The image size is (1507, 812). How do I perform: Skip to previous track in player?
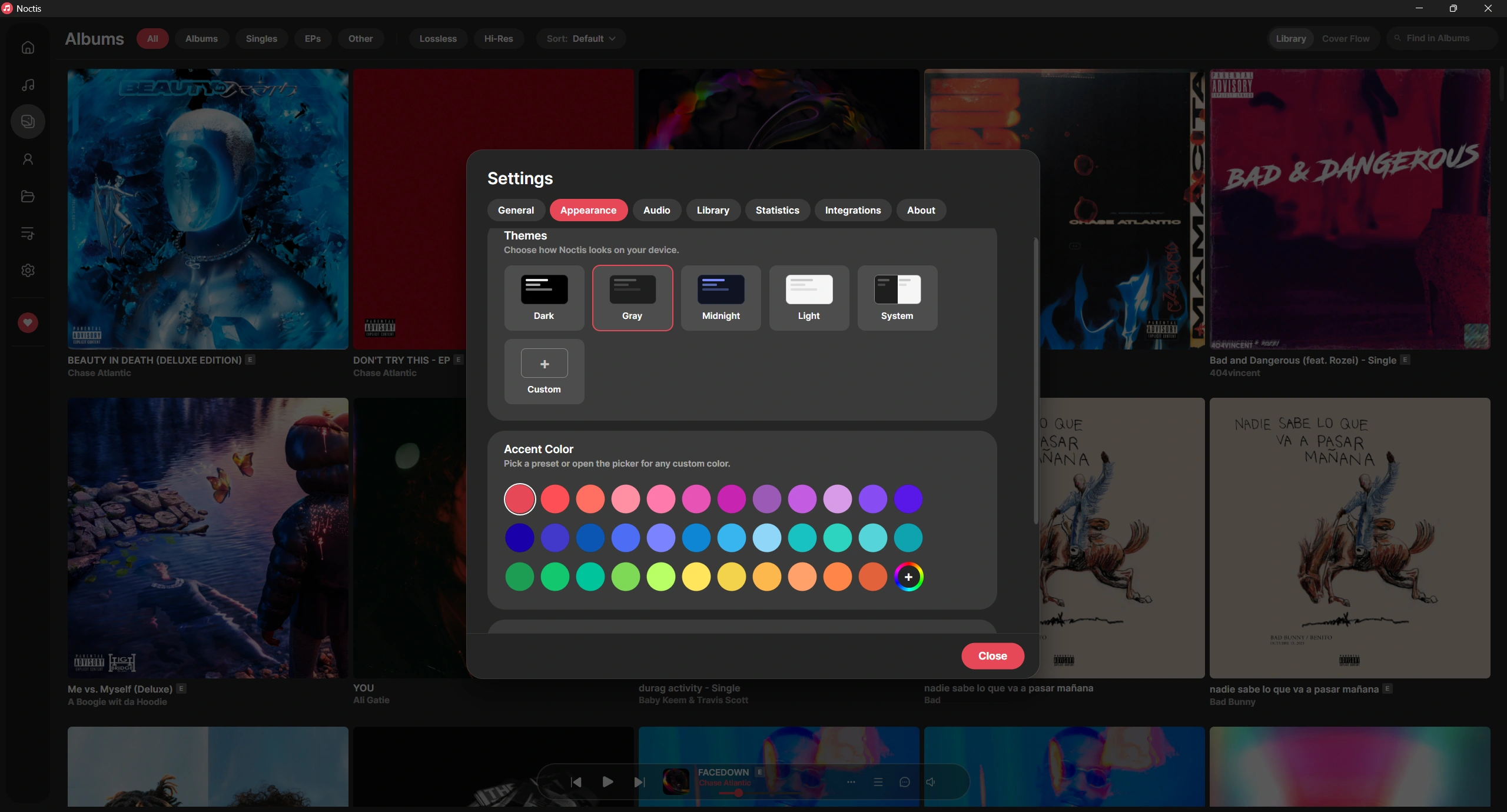pyautogui.click(x=576, y=782)
